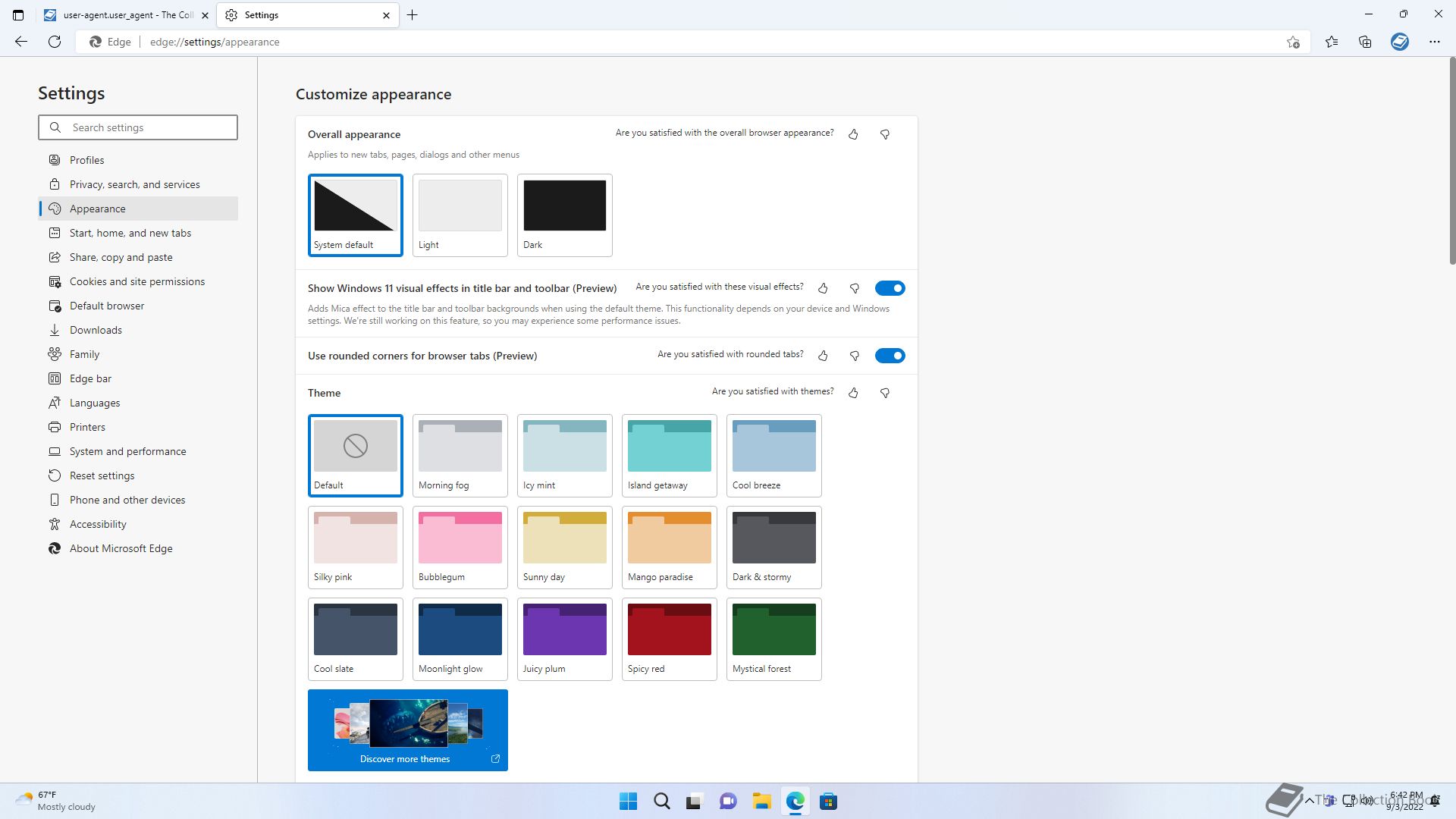This screenshot has width=1456, height=819.
Task: Click Discover more themes banner
Action: point(408,730)
